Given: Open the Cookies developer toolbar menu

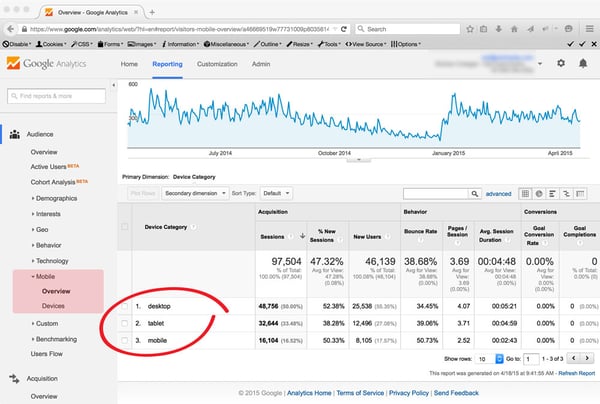Looking at the screenshot, I should [51, 44].
